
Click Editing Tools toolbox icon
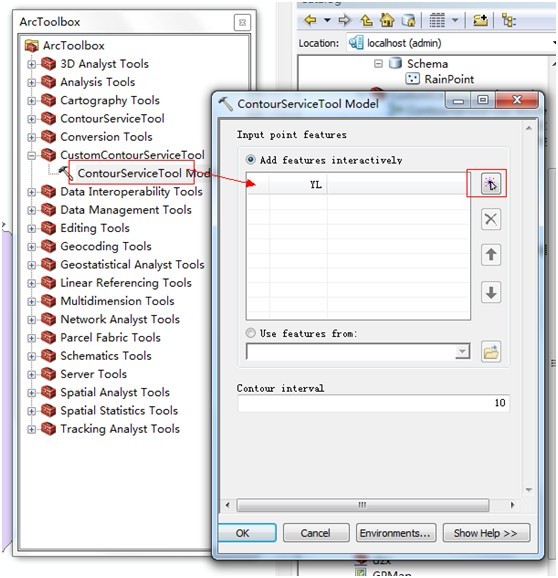pos(48,228)
